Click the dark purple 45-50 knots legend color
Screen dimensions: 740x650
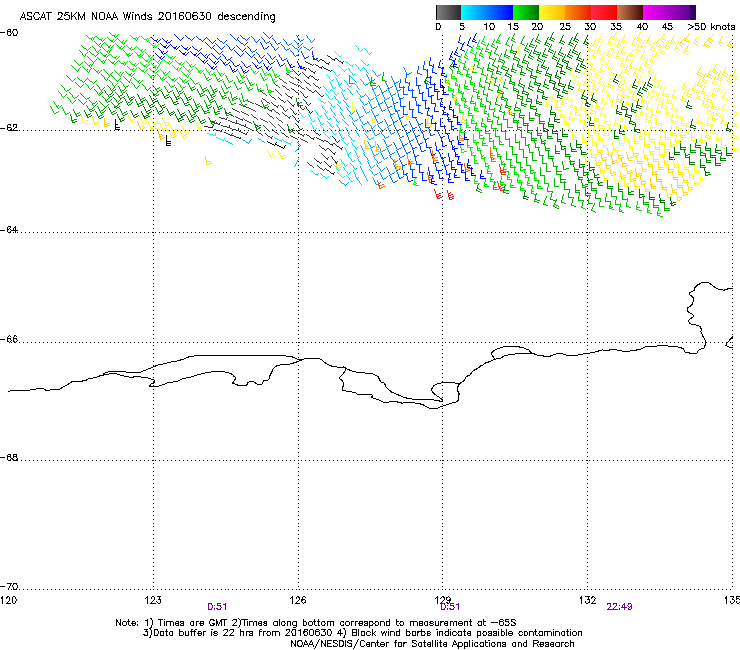coord(682,12)
